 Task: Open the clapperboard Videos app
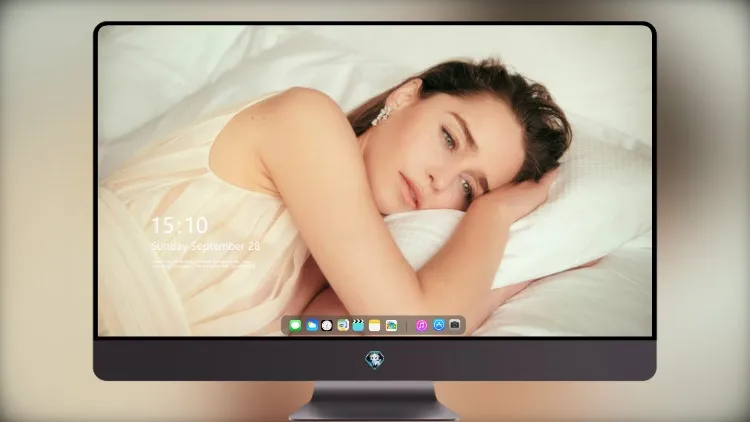pyautogui.click(x=358, y=325)
